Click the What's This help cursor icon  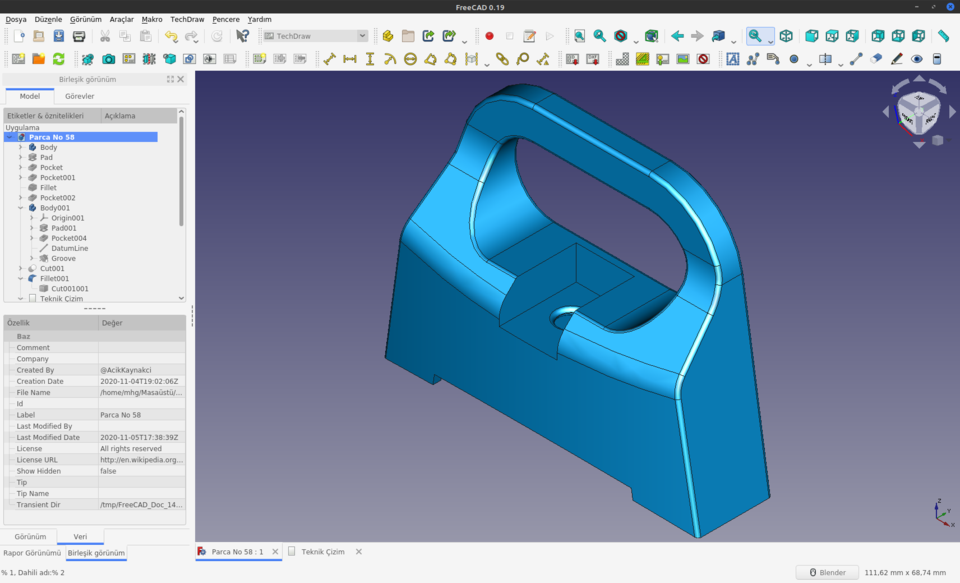(242, 36)
